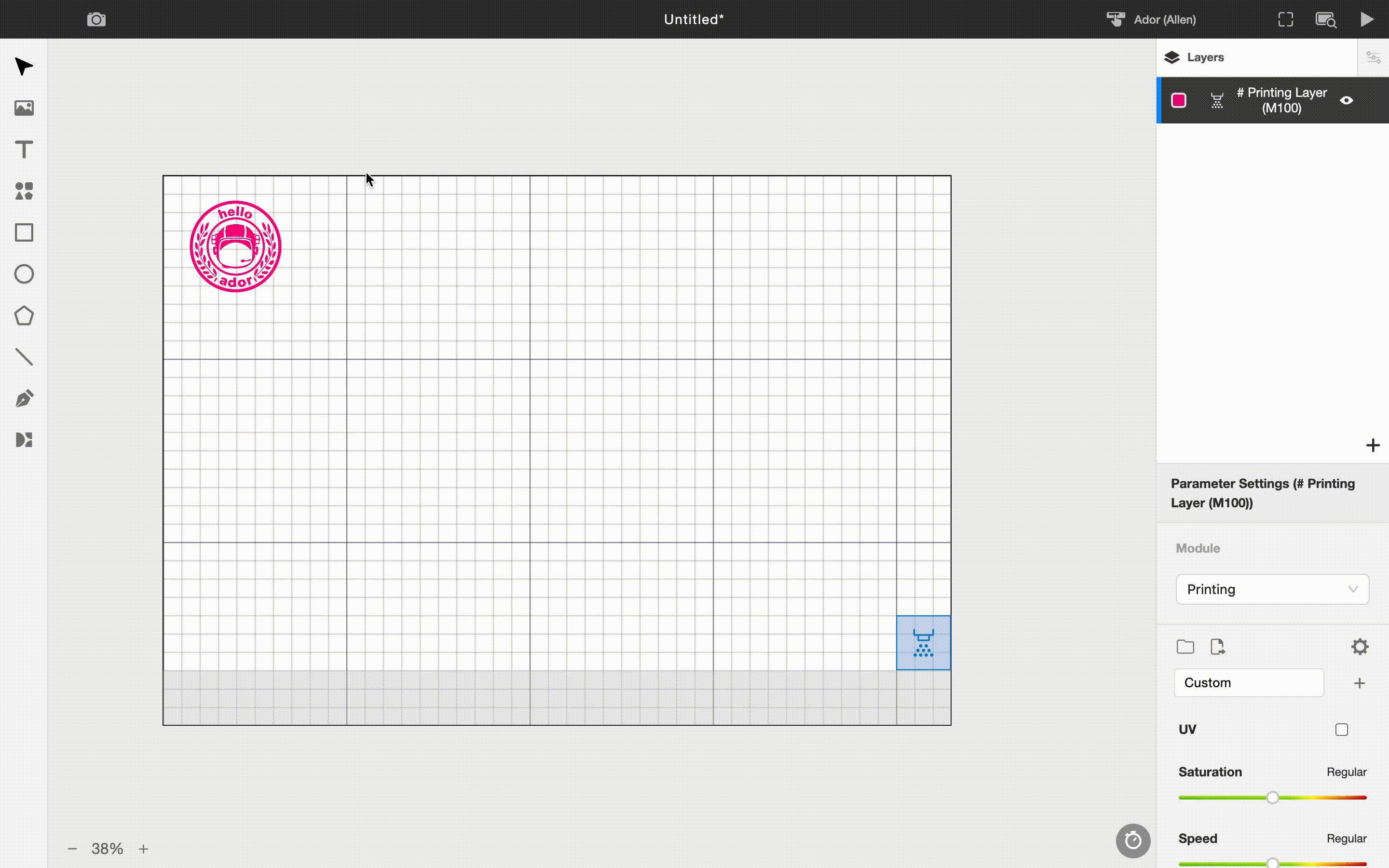Select the Line tool
This screenshot has height=868, width=1389.
pos(24,357)
